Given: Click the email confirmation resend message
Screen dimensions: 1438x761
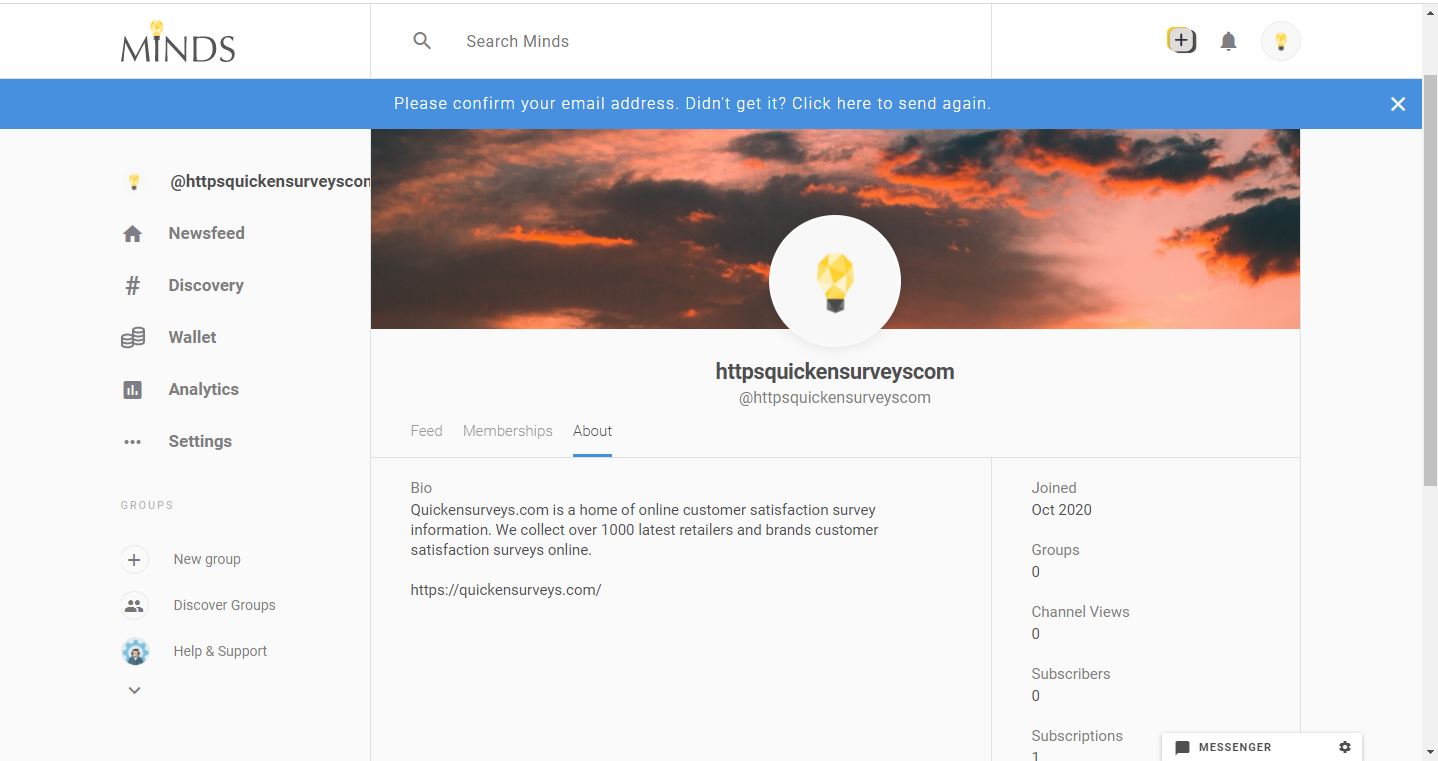Looking at the screenshot, I should [692, 103].
